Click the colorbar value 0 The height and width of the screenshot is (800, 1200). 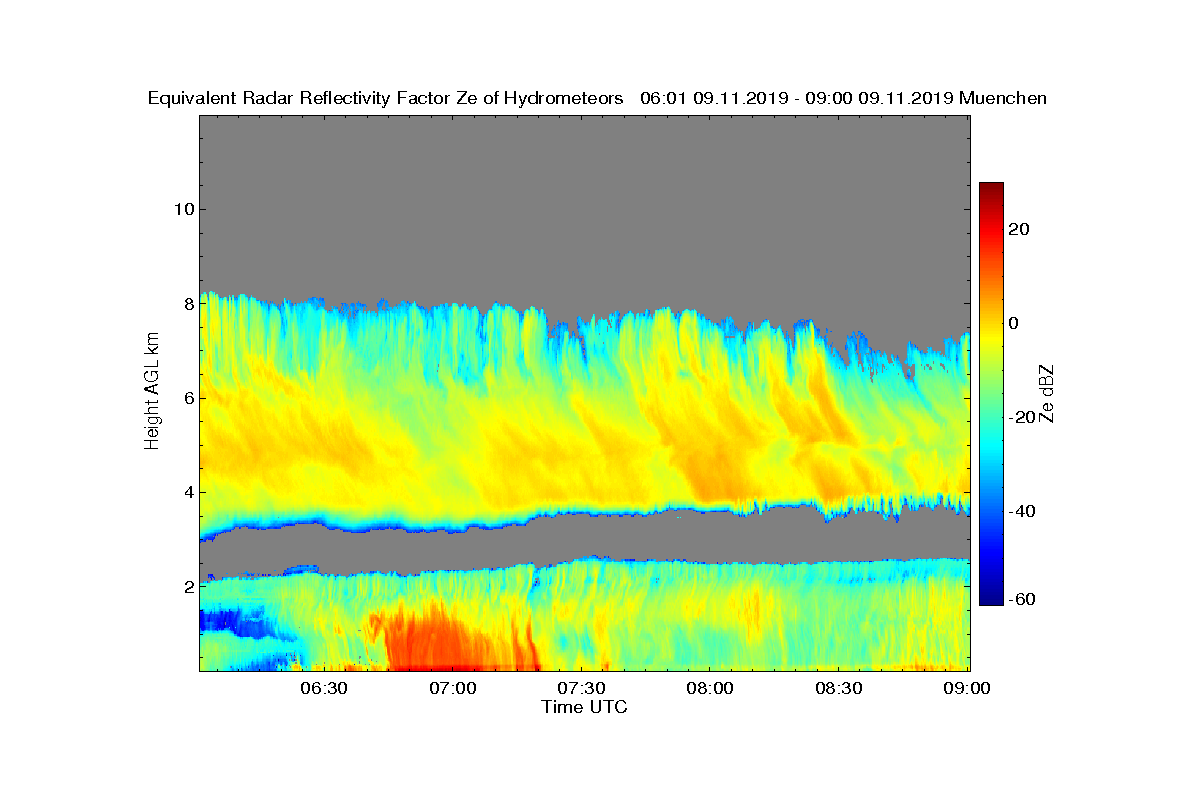coord(1015,323)
